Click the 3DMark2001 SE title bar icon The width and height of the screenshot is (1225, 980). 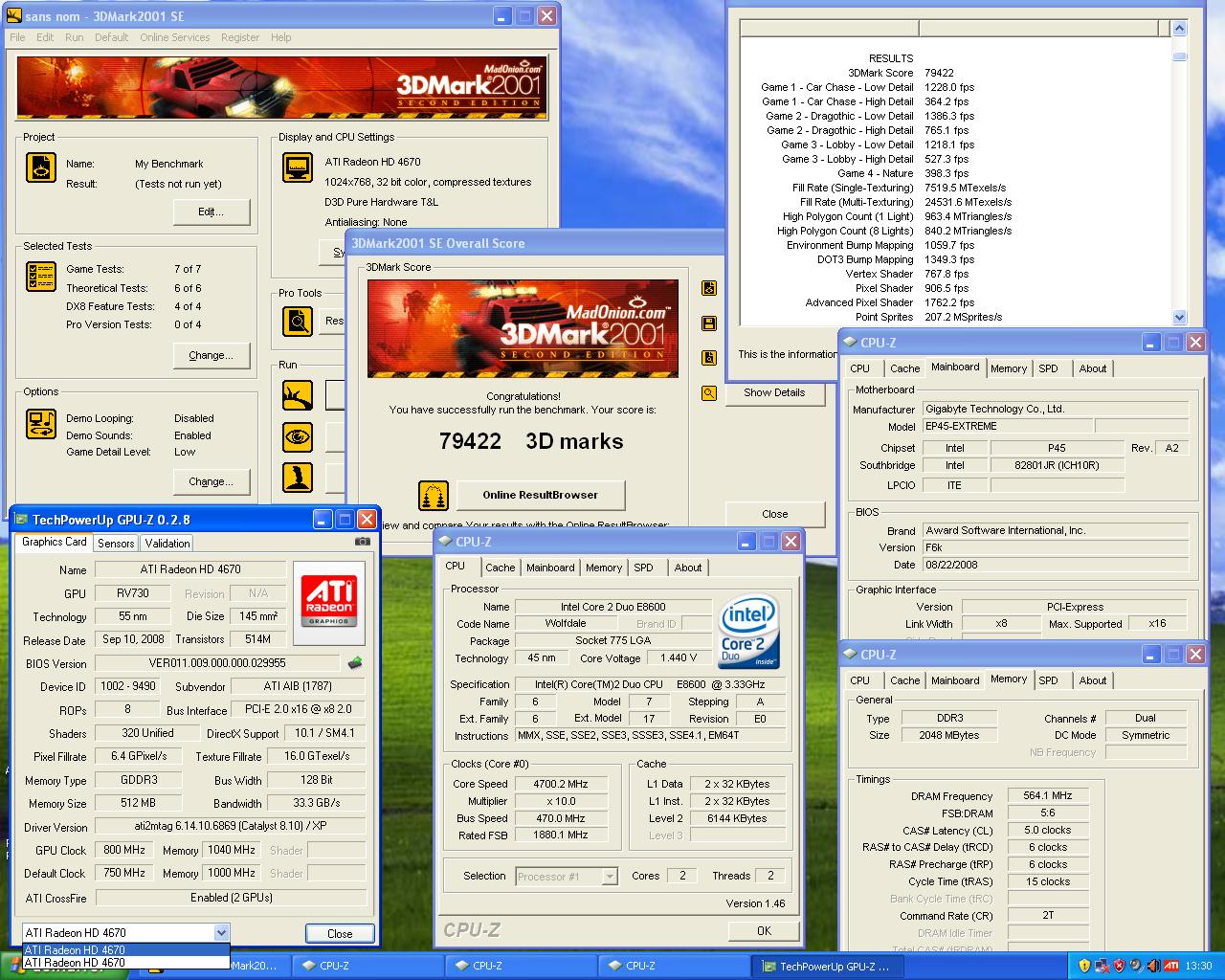click(x=13, y=15)
